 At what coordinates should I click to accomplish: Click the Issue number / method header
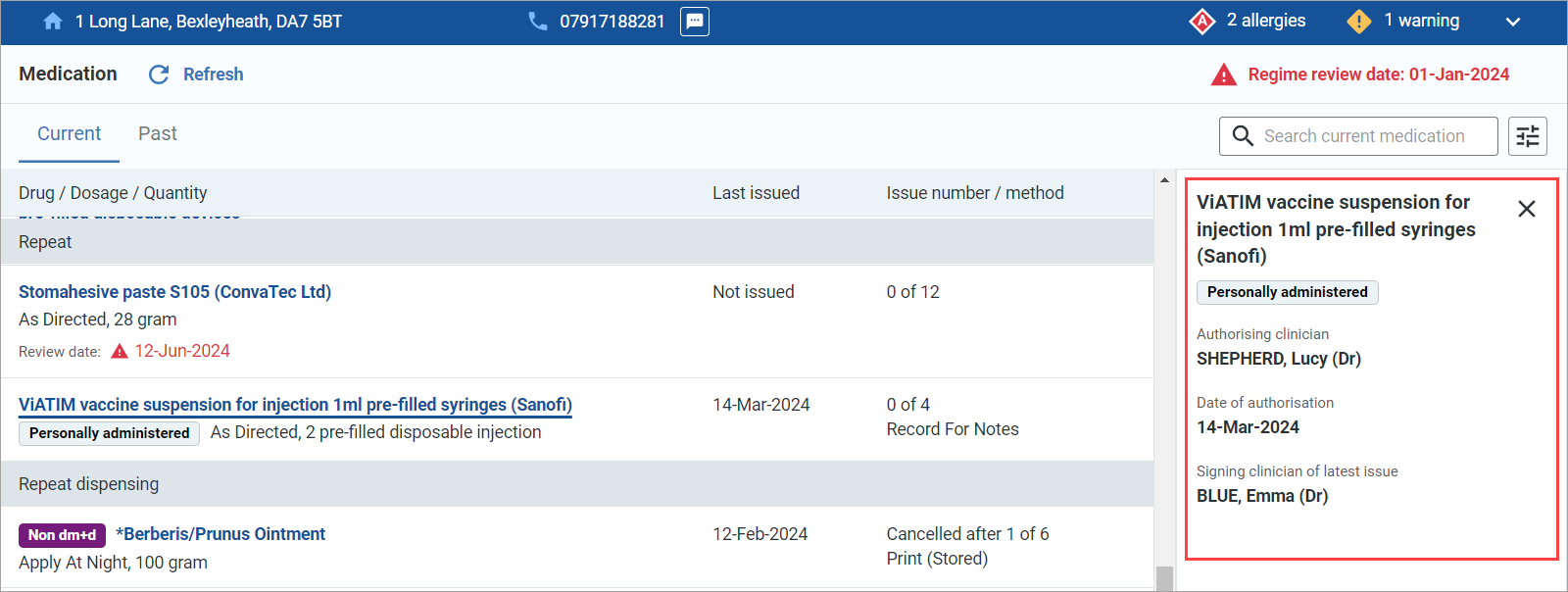(975, 193)
